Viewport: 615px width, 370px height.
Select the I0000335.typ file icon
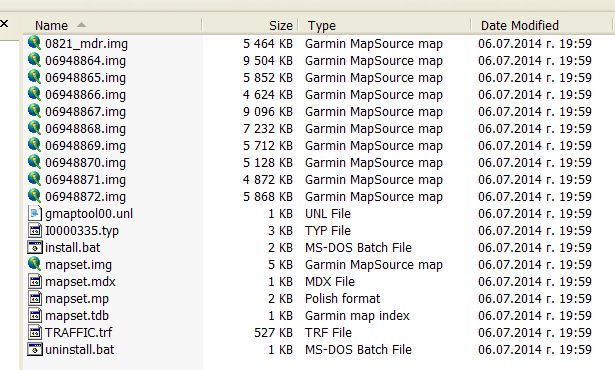pyautogui.click(x=35, y=230)
